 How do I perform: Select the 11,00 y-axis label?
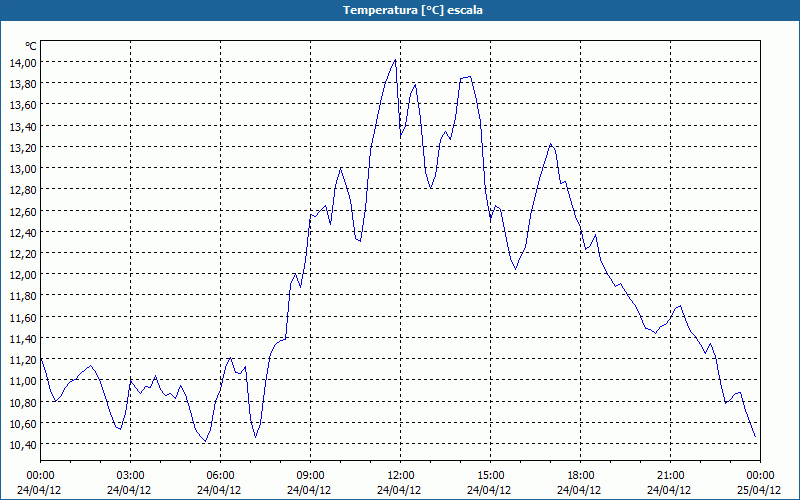[x=23, y=381]
